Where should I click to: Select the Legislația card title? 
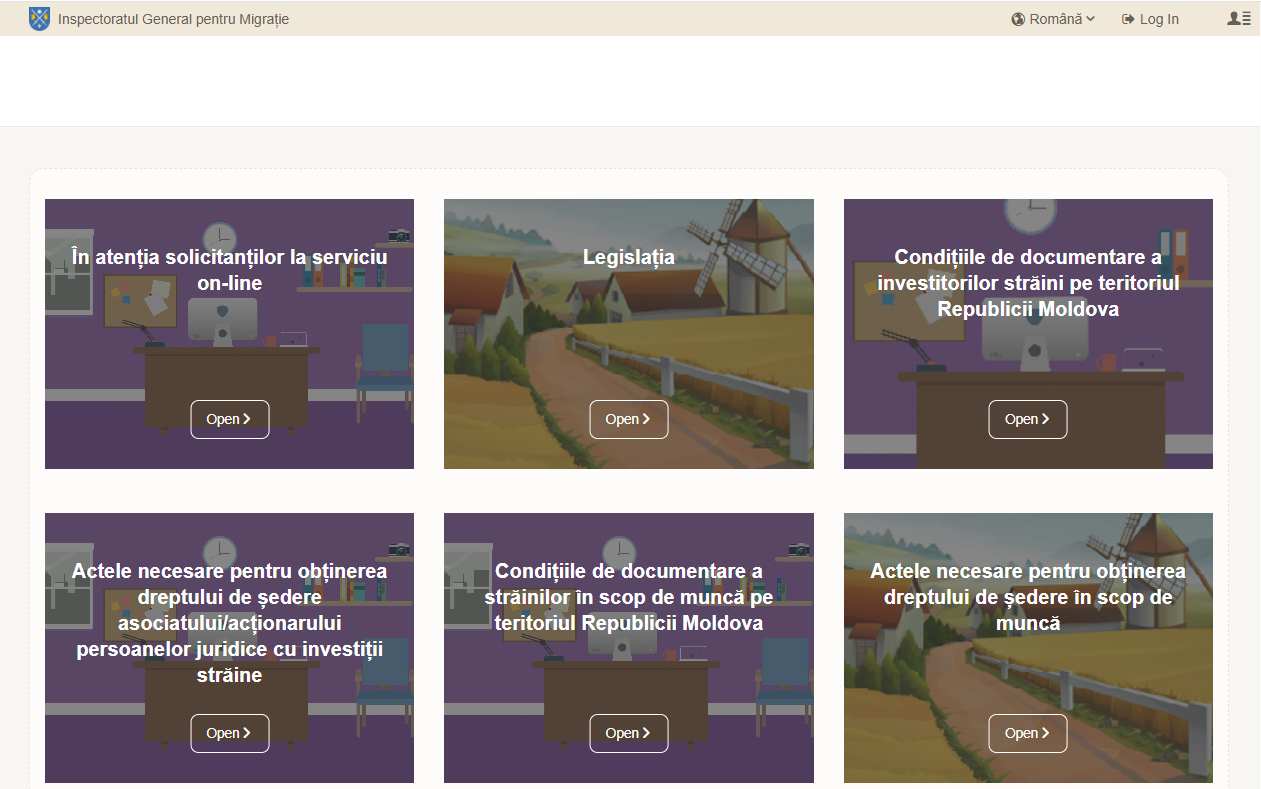click(628, 257)
